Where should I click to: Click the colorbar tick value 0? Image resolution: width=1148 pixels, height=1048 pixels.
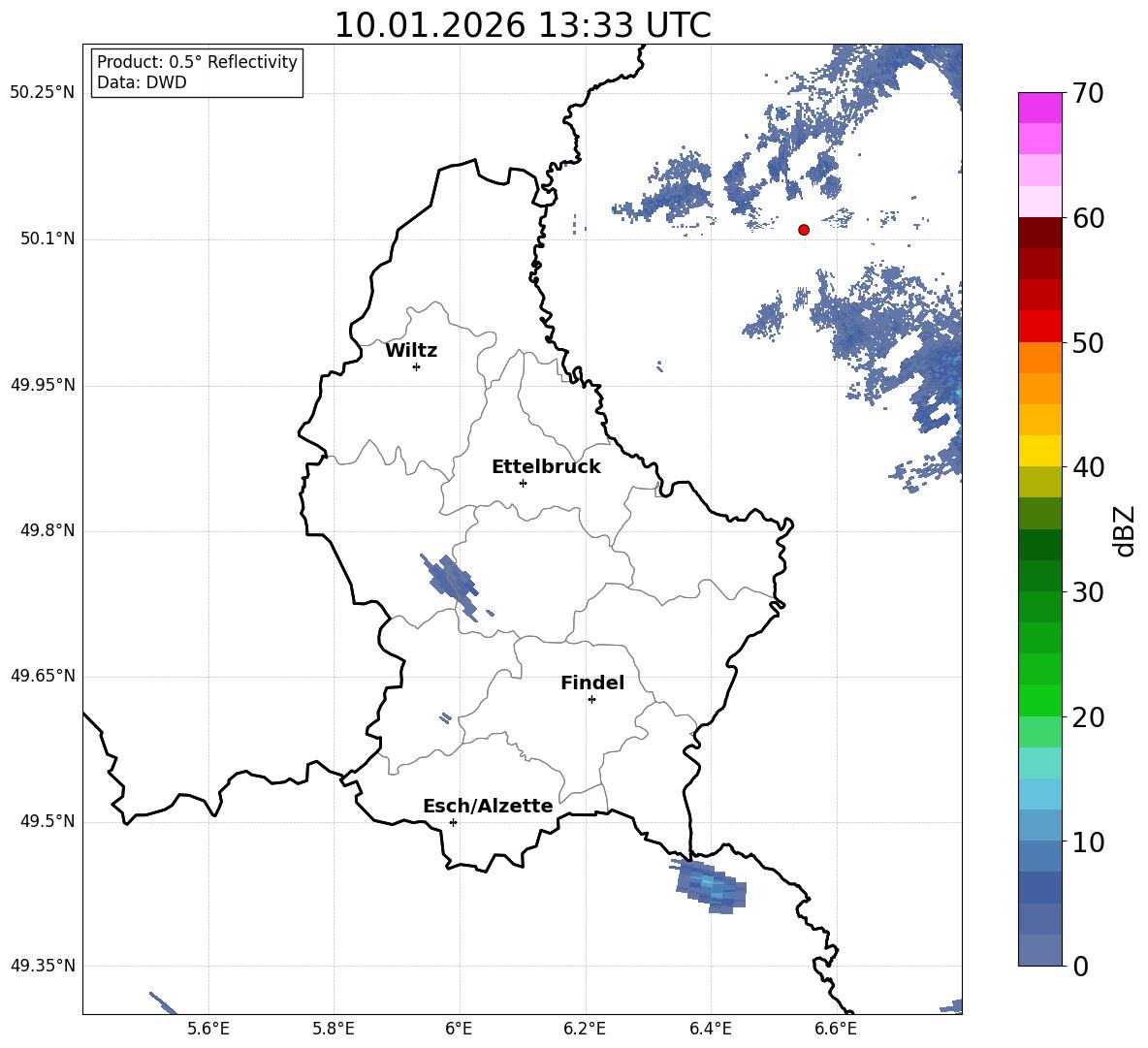click(1080, 966)
